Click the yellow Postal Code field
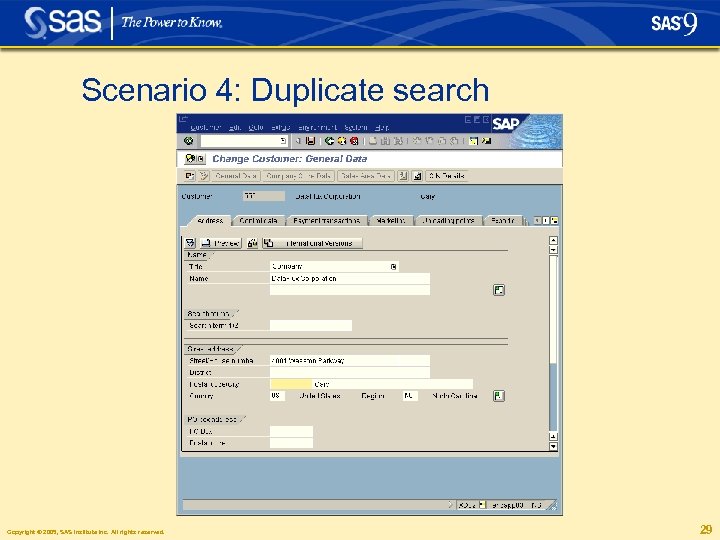 [x=291, y=384]
